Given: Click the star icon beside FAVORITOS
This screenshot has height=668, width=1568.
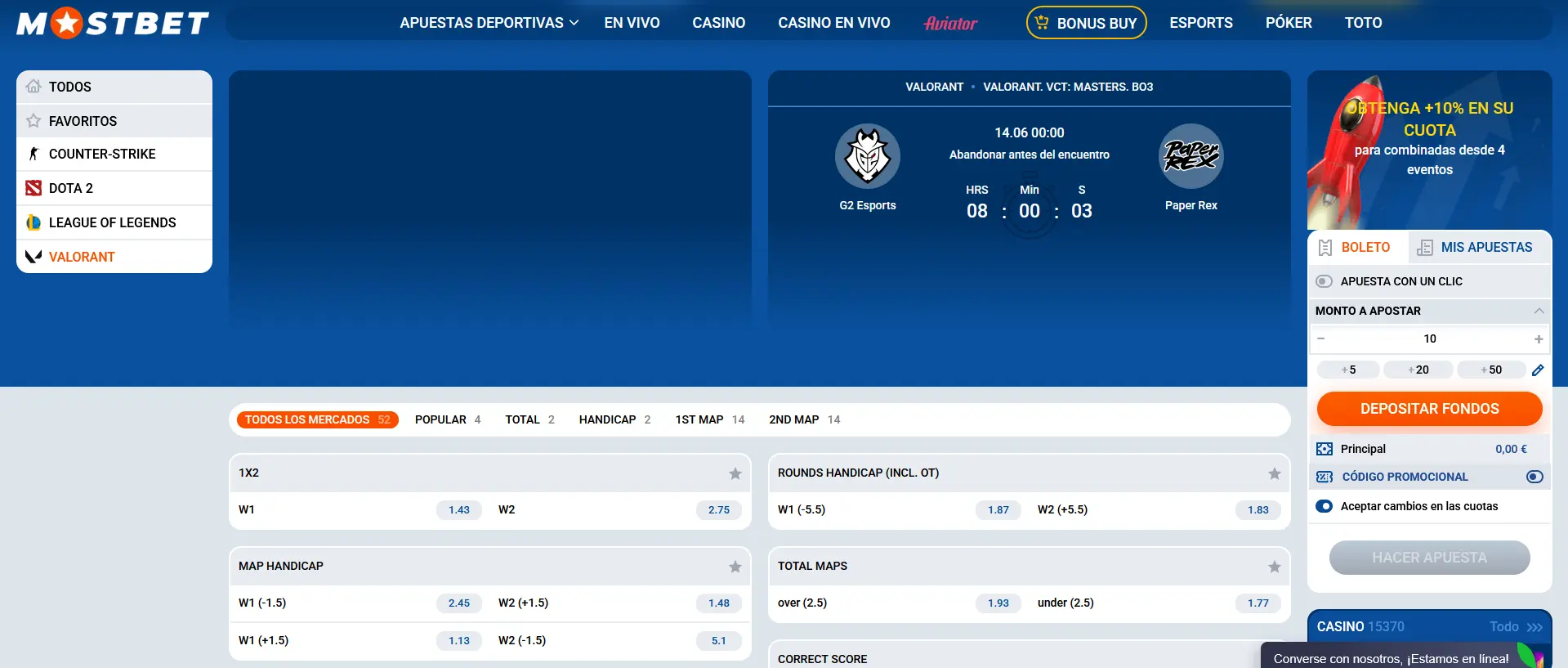Looking at the screenshot, I should 34,120.
